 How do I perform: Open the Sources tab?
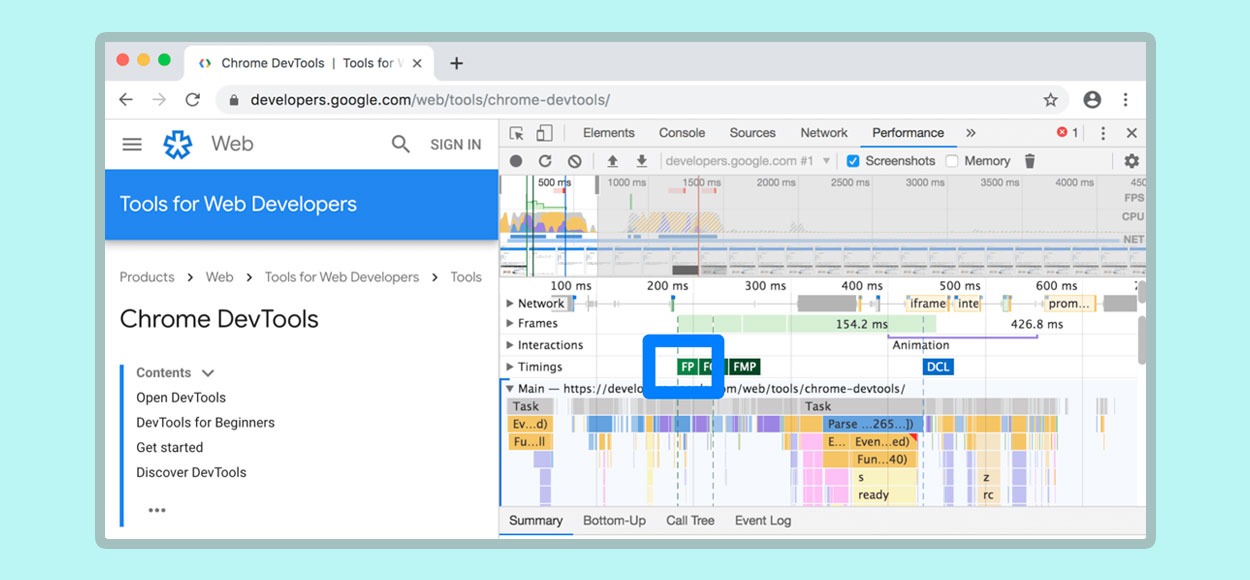pos(753,133)
